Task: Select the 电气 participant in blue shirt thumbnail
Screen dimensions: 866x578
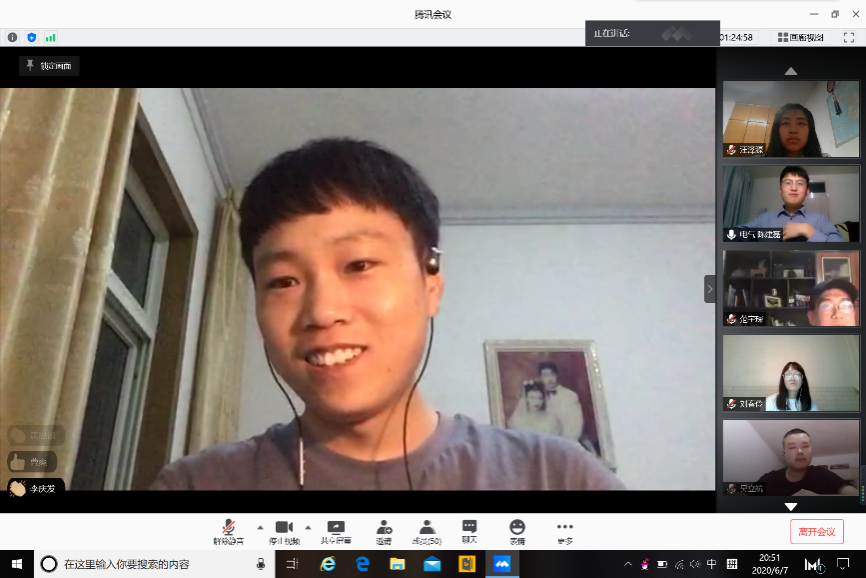Action: (x=791, y=204)
